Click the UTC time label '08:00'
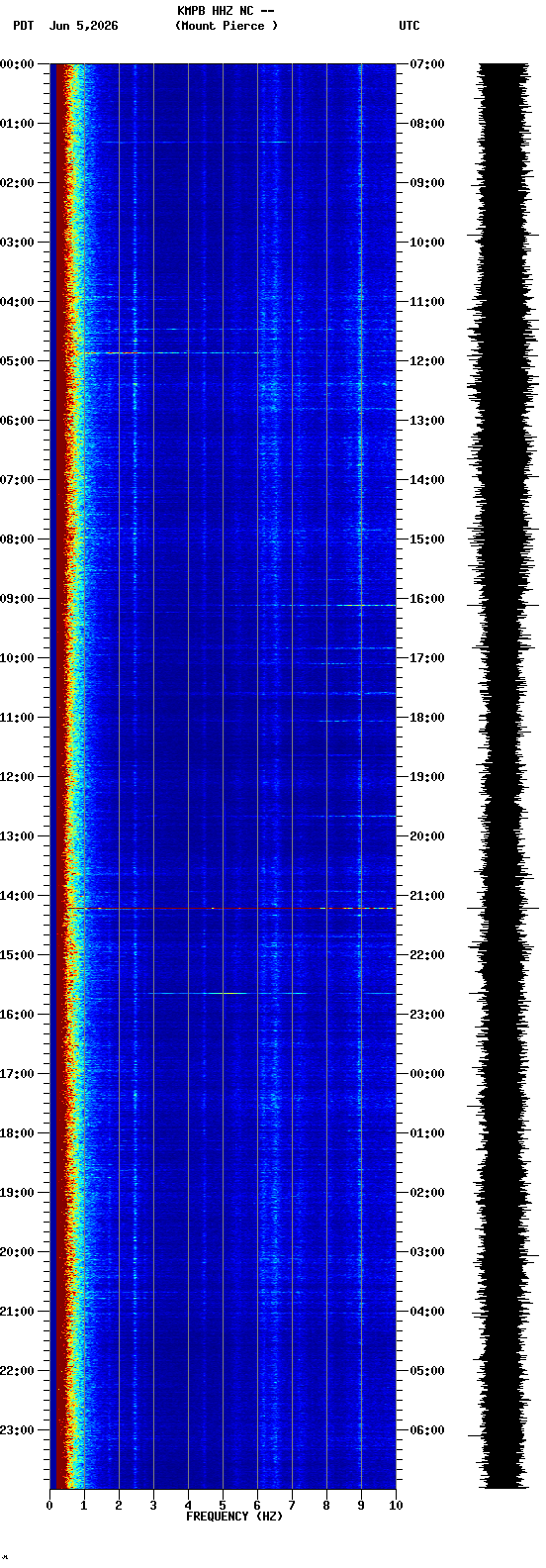The image size is (546, 1568). pyautogui.click(x=427, y=124)
